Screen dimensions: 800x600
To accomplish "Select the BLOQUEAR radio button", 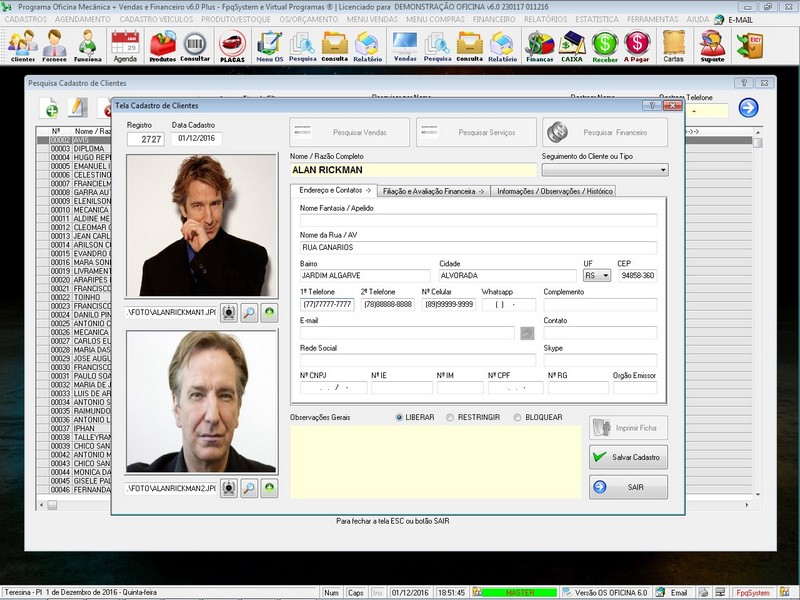I will click(x=517, y=417).
